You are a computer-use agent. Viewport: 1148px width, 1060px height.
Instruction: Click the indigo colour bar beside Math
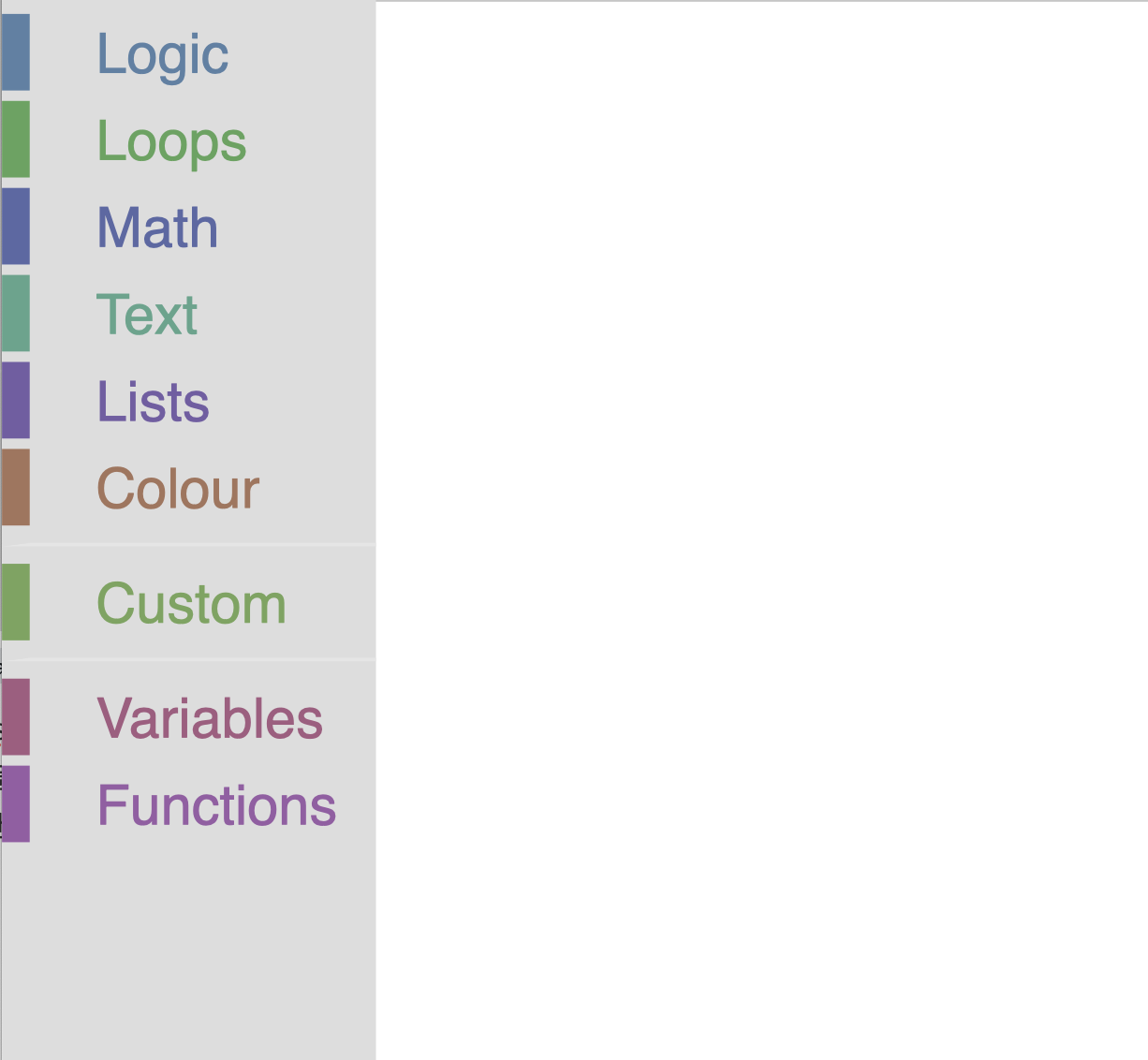coord(16,227)
